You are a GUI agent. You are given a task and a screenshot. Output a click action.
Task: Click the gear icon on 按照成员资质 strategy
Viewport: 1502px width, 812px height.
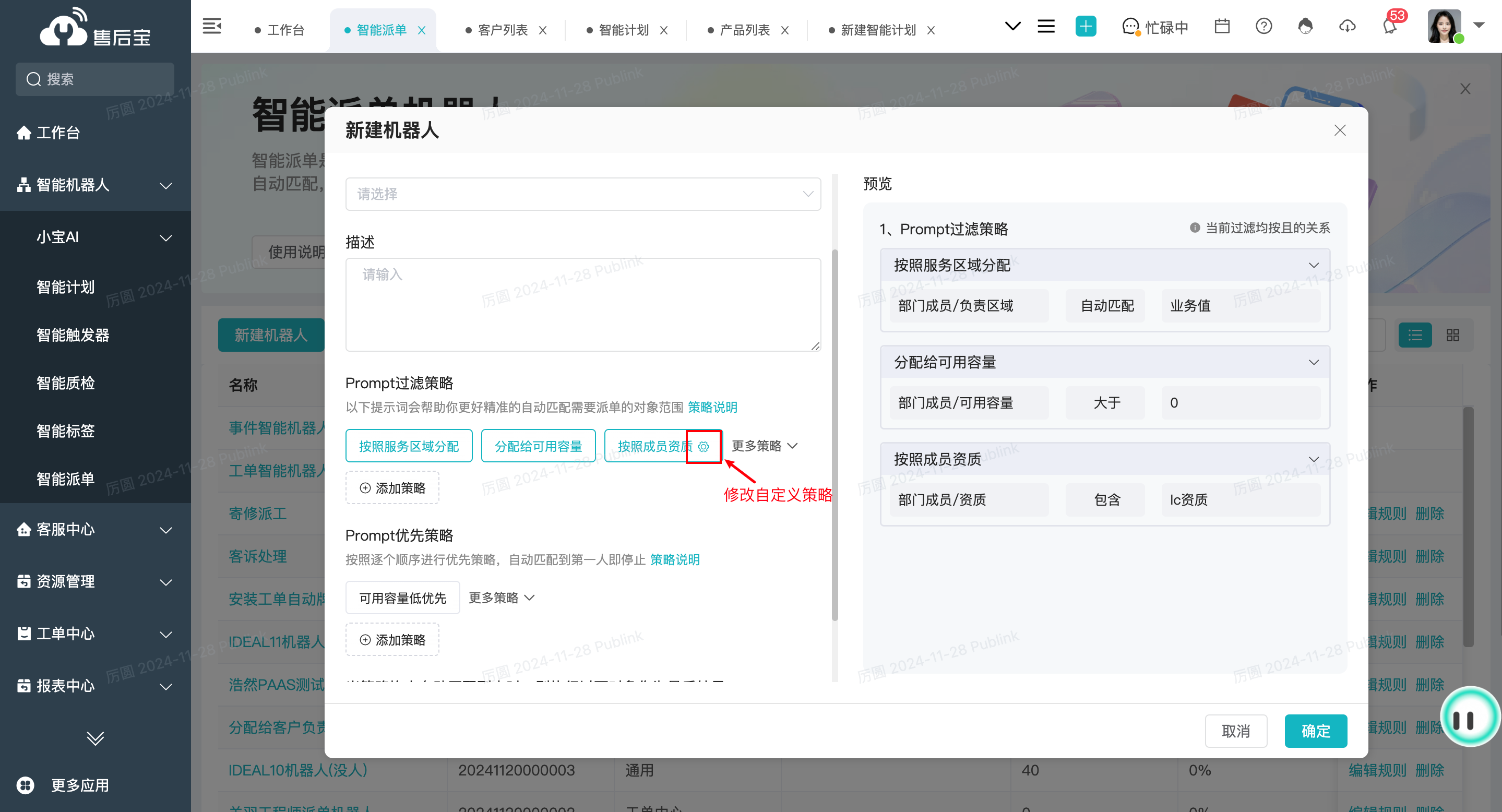[x=703, y=447]
